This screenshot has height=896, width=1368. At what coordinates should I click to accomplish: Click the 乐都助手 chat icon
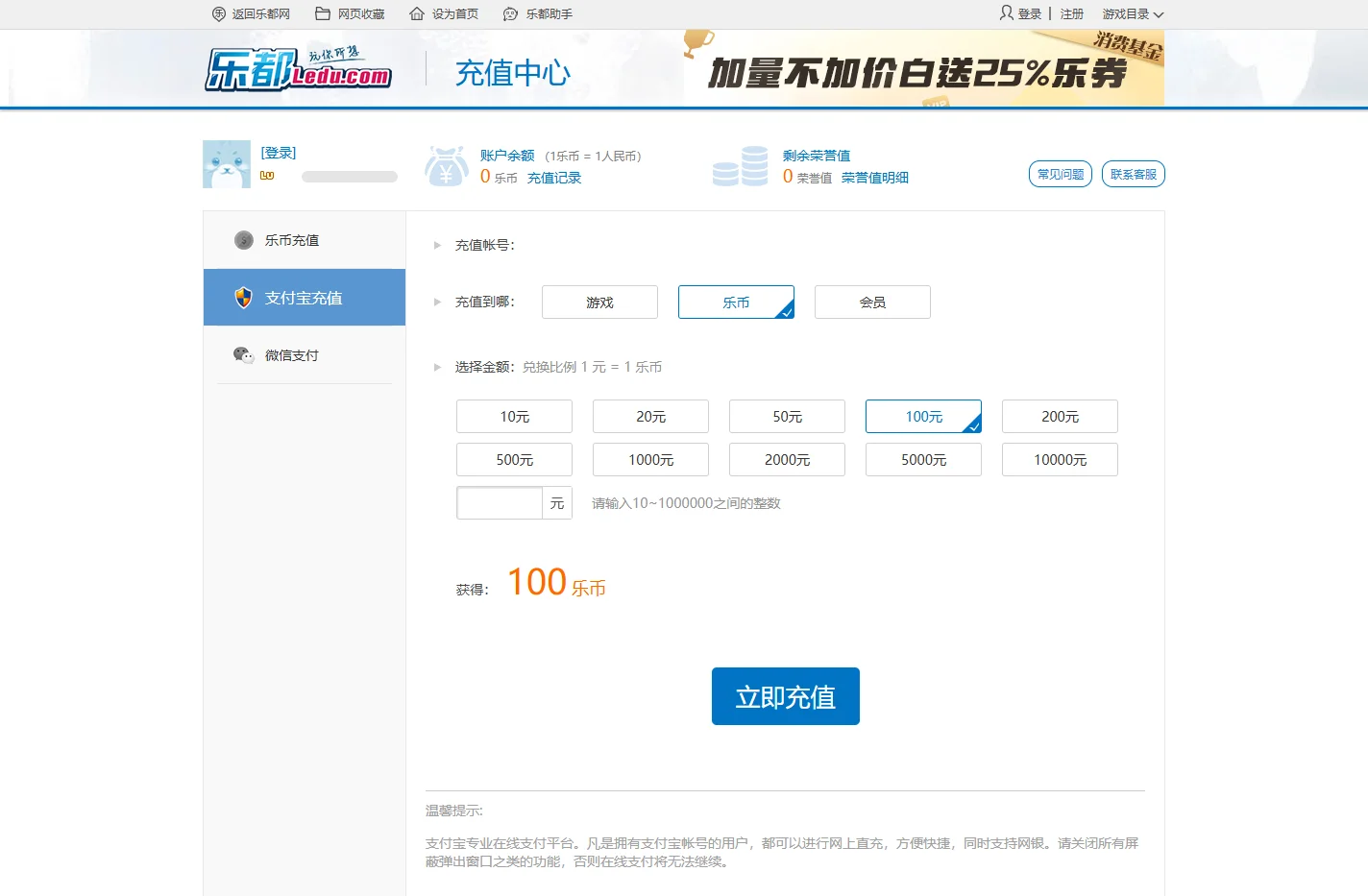(511, 13)
